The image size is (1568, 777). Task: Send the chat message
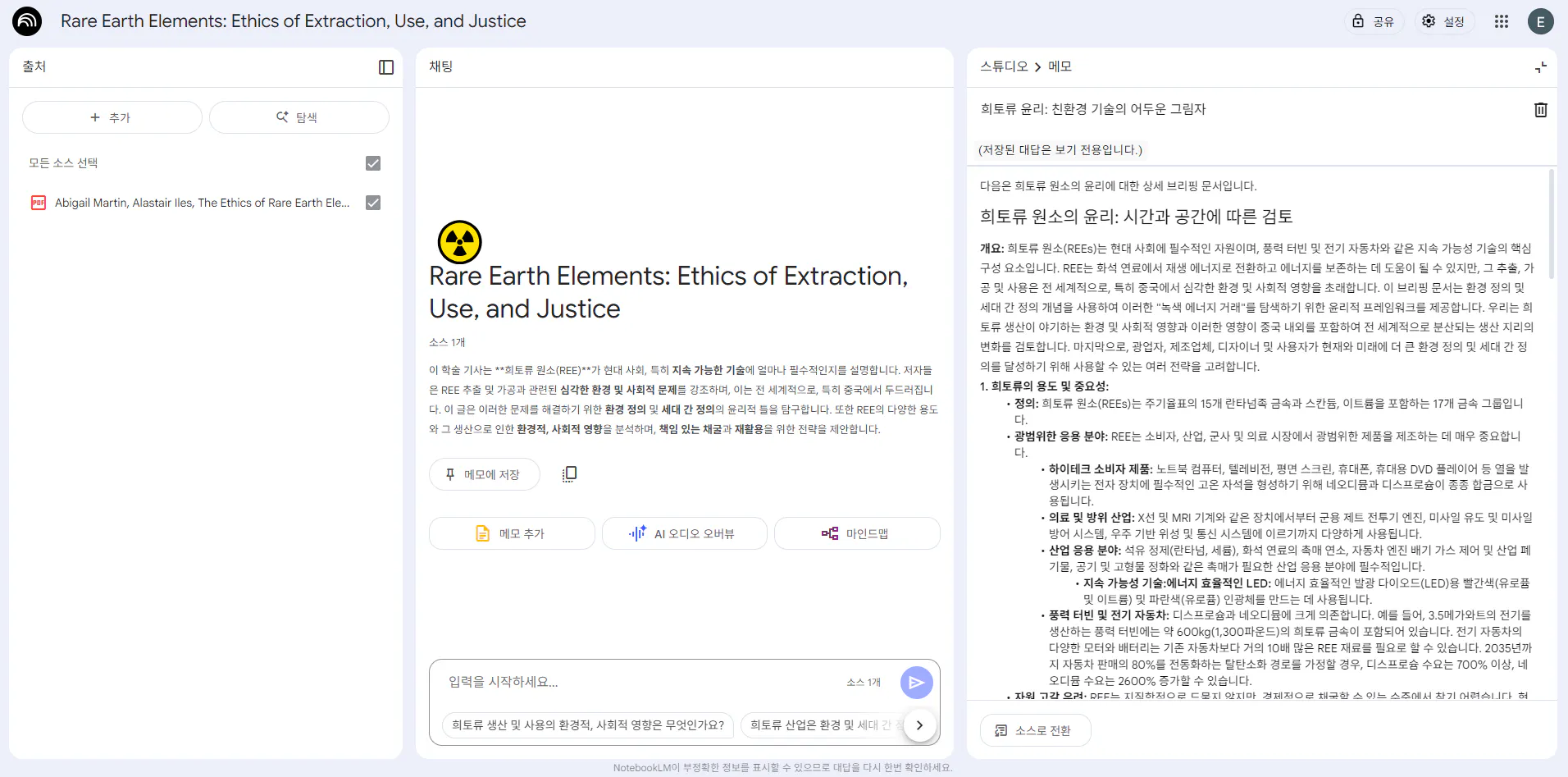(x=916, y=683)
